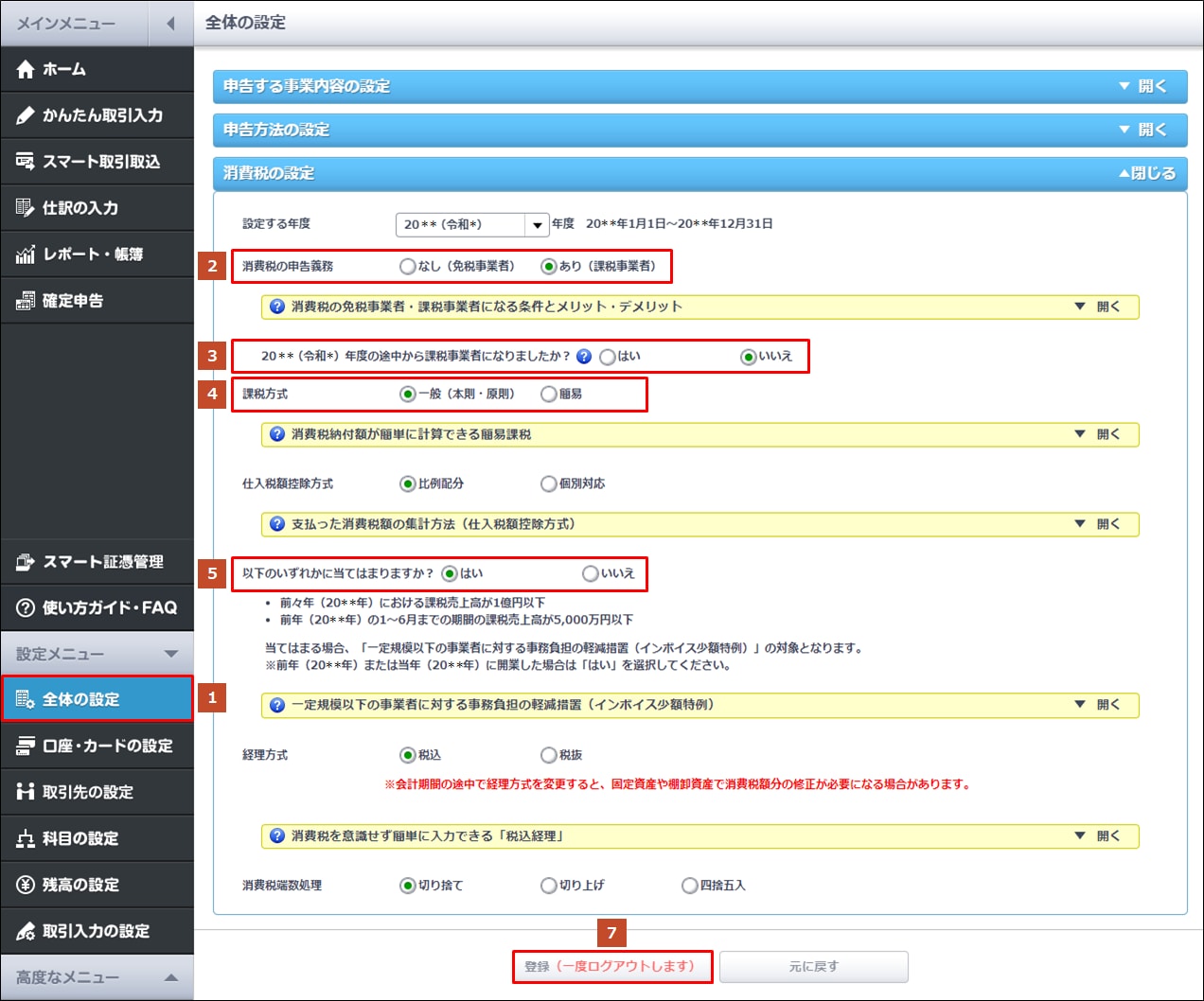Image resolution: width=1204 pixels, height=1001 pixels.
Task: Select いいえ for 以下のいずれかに当てはまりますか
Action: tap(591, 573)
